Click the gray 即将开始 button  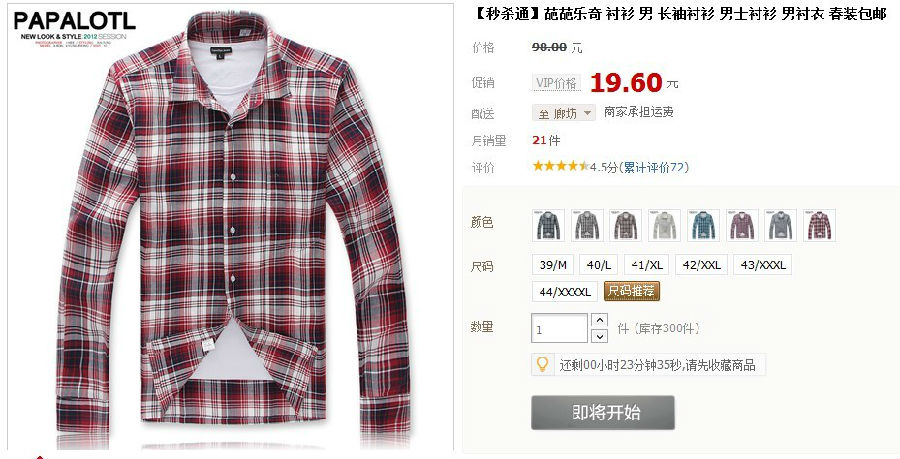(603, 412)
